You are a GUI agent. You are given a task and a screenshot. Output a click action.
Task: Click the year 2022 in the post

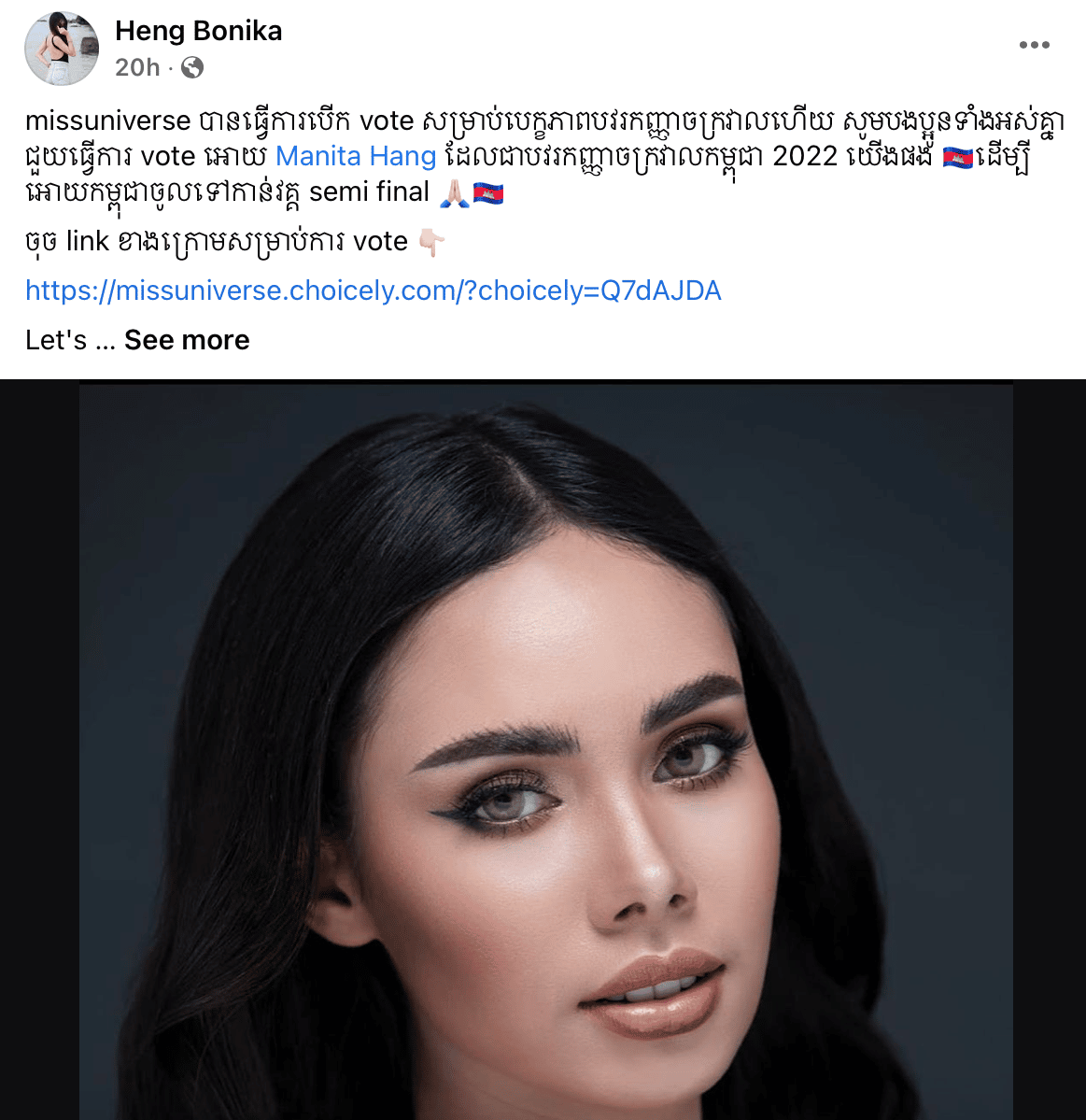[x=805, y=156]
